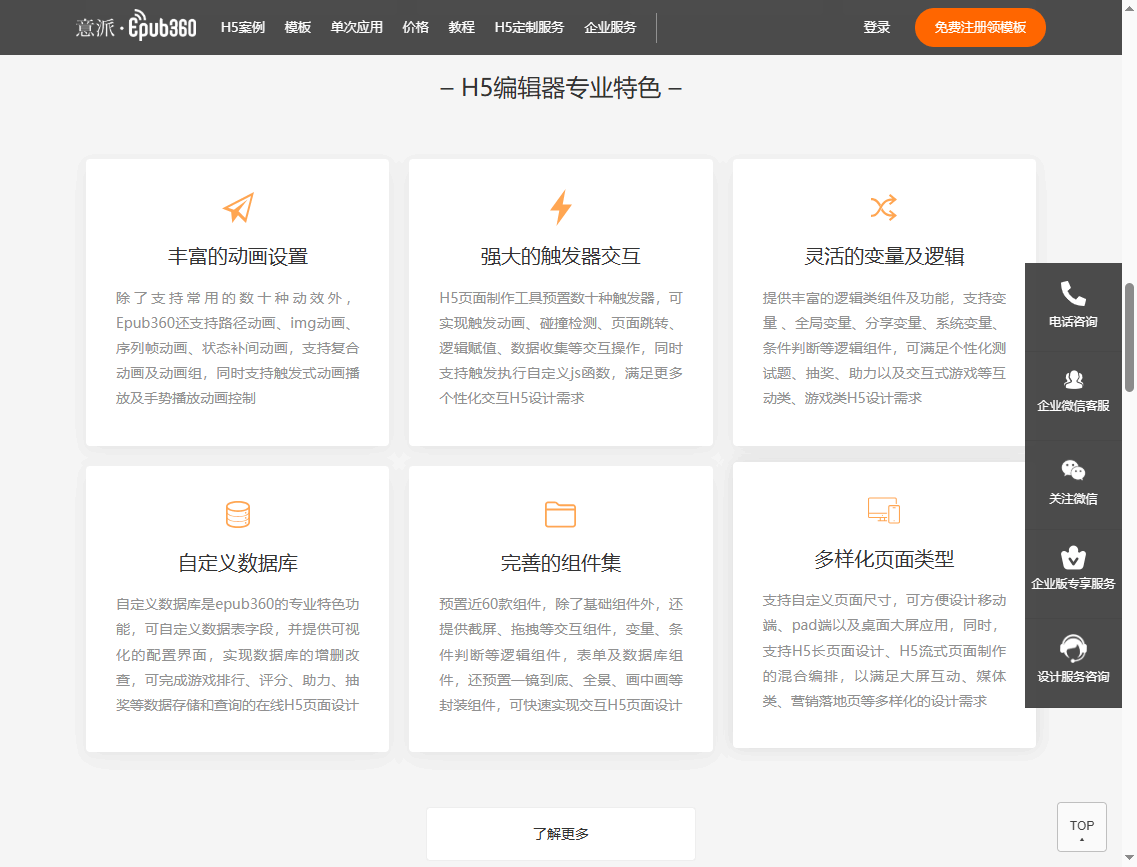Select 教程 in the top navigation
Image resolution: width=1137 pixels, height=867 pixels.
pos(461,27)
